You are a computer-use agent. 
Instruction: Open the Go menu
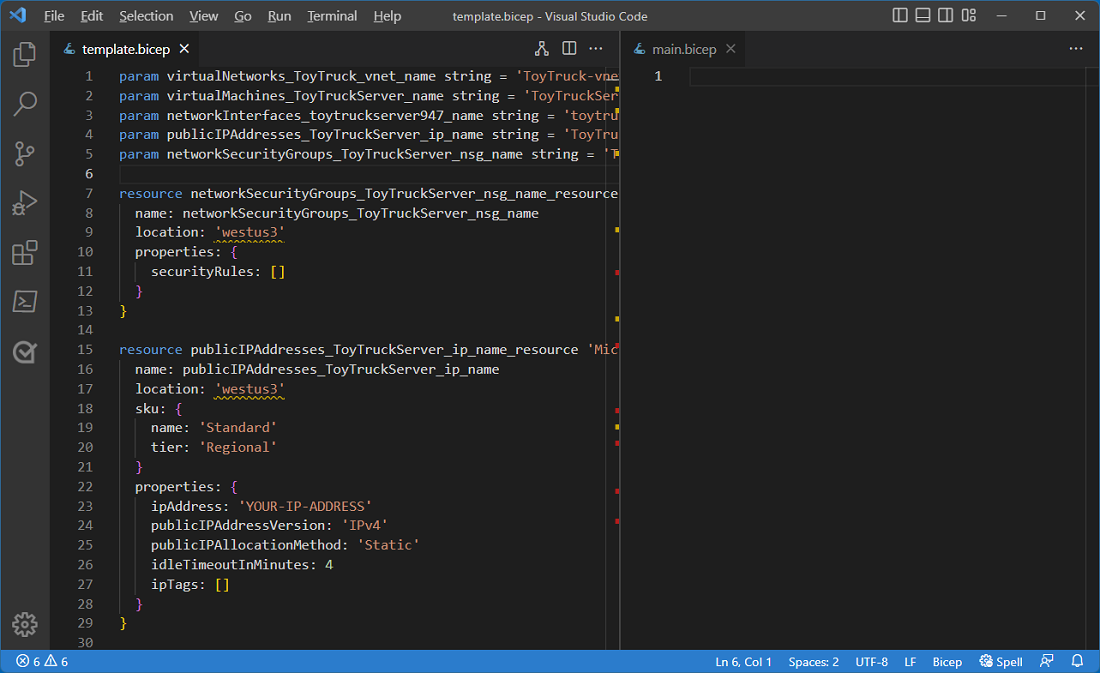pos(243,15)
